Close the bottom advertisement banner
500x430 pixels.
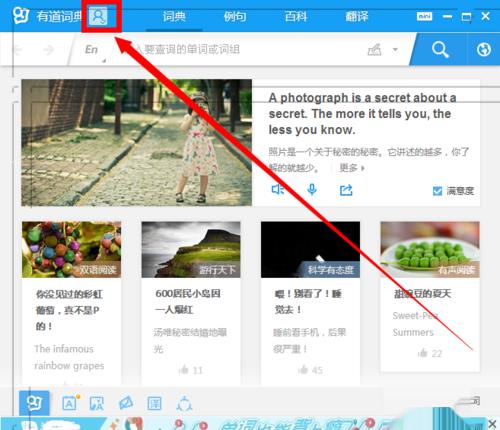coord(492,424)
